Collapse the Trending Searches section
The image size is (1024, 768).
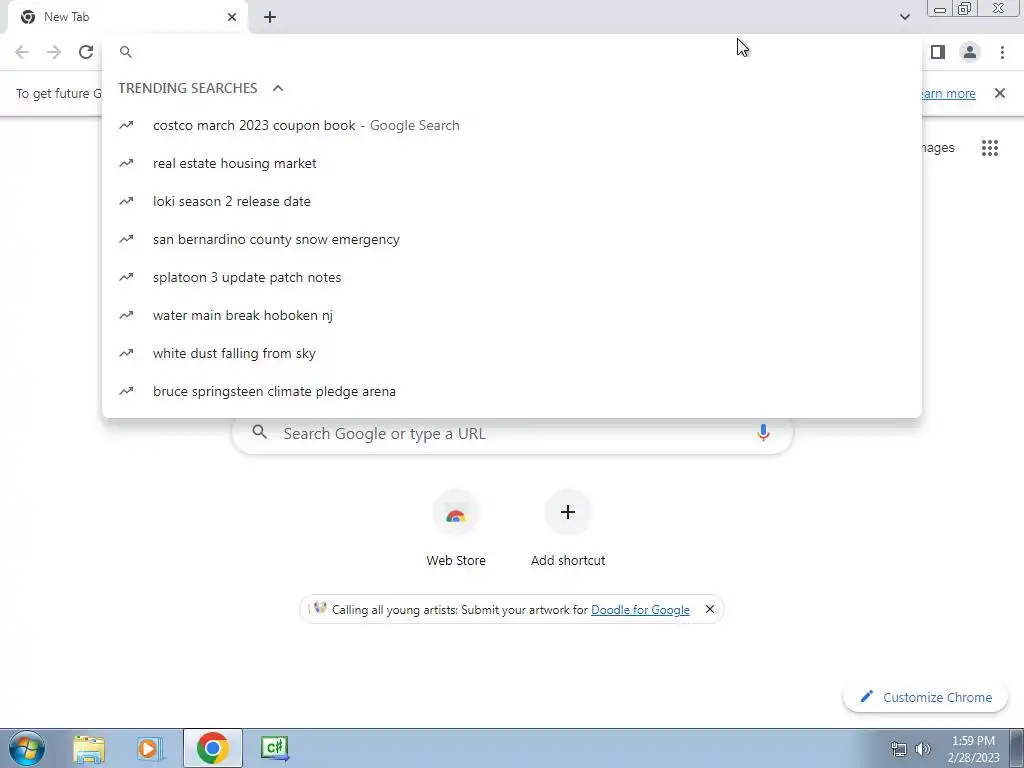[278, 88]
